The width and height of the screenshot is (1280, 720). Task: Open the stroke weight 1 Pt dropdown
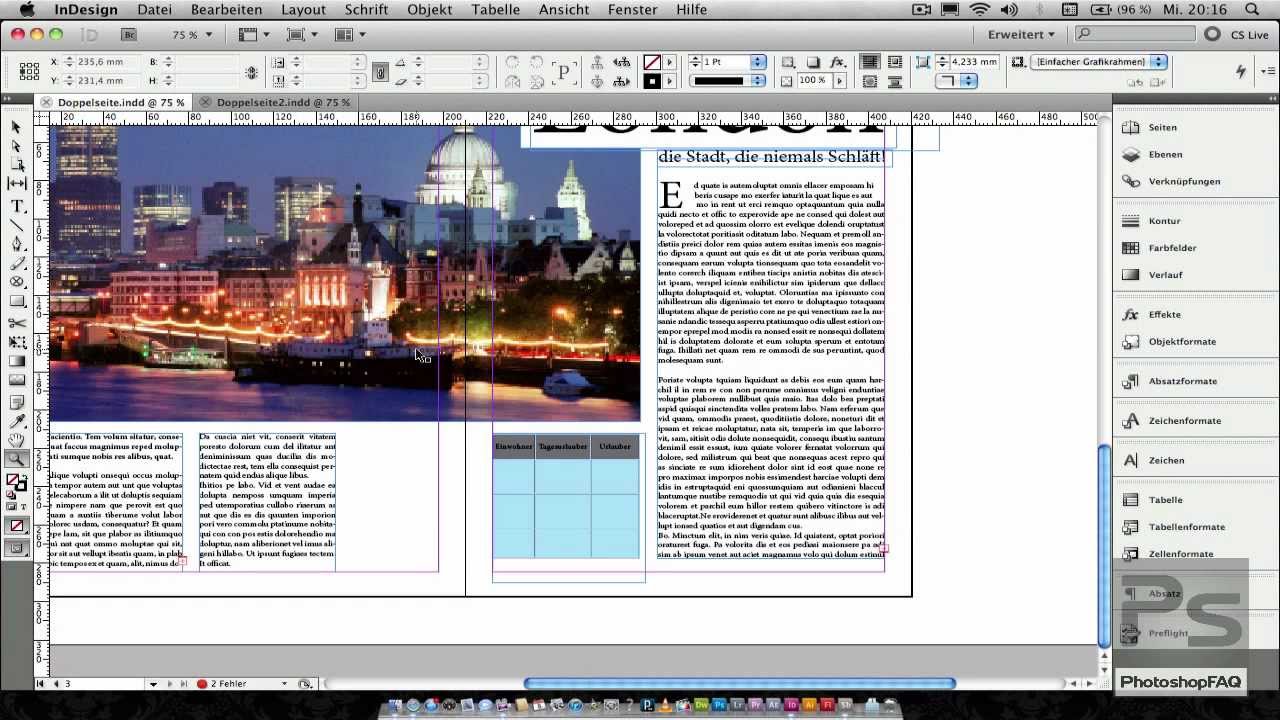click(758, 62)
